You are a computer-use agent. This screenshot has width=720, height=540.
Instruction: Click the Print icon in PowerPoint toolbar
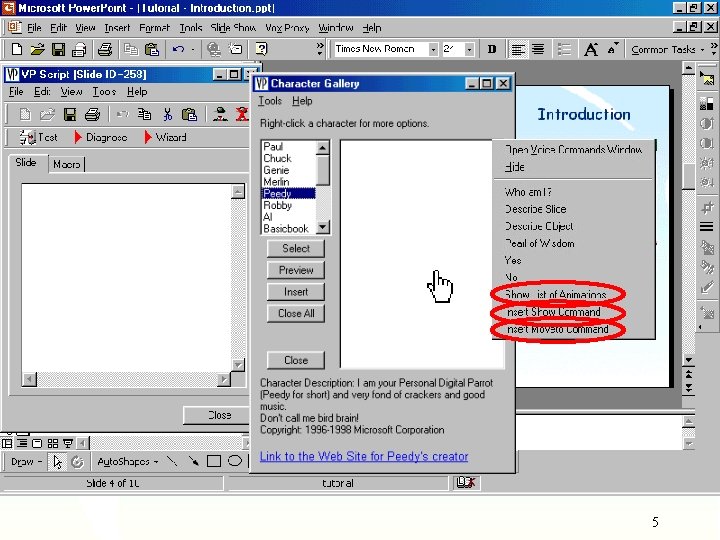pos(105,49)
